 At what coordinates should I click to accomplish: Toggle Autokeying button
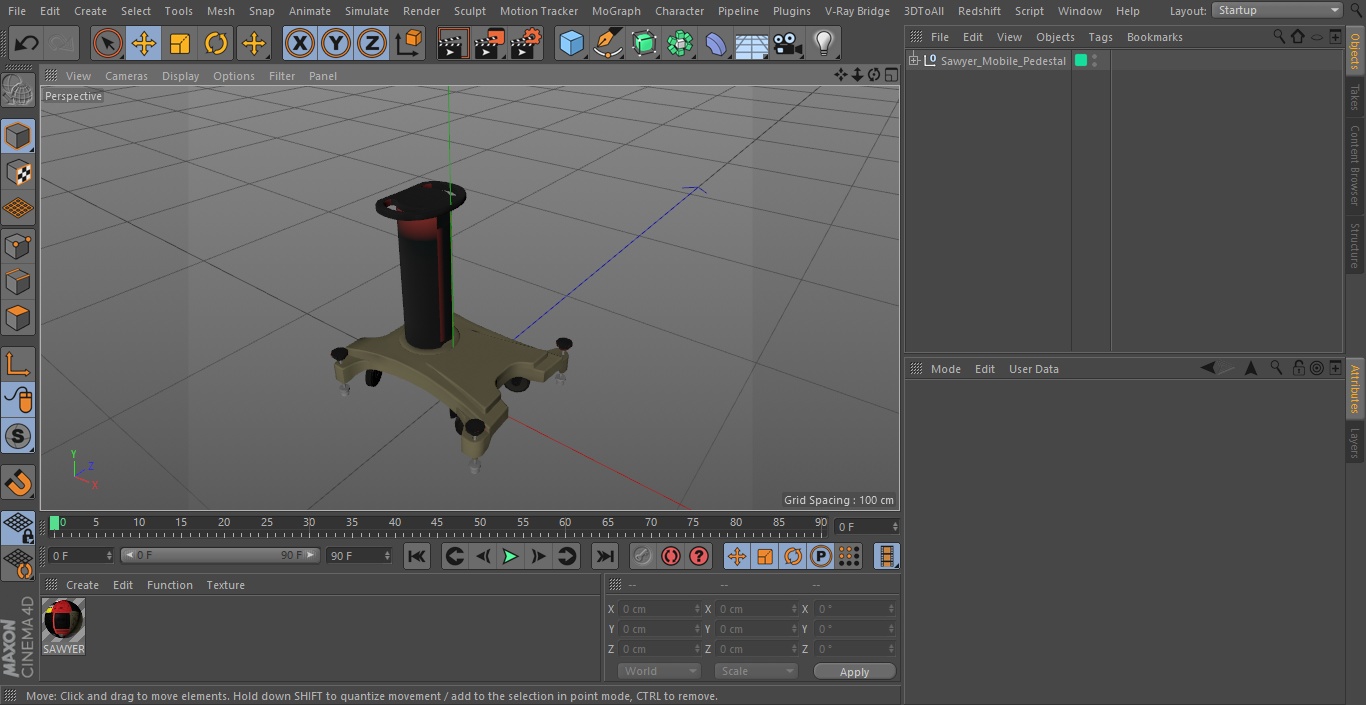coord(671,556)
